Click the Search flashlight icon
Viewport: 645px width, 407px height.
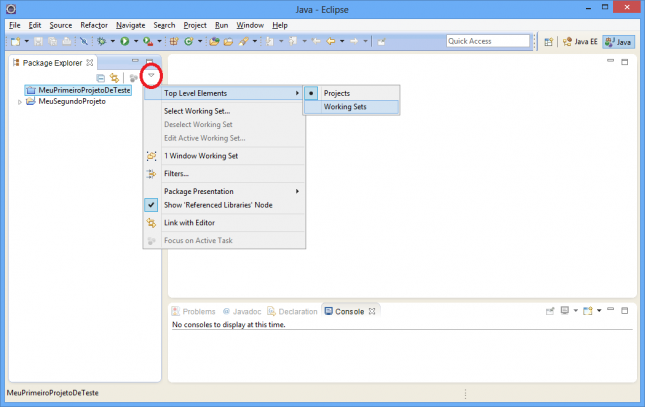[x=244, y=41]
